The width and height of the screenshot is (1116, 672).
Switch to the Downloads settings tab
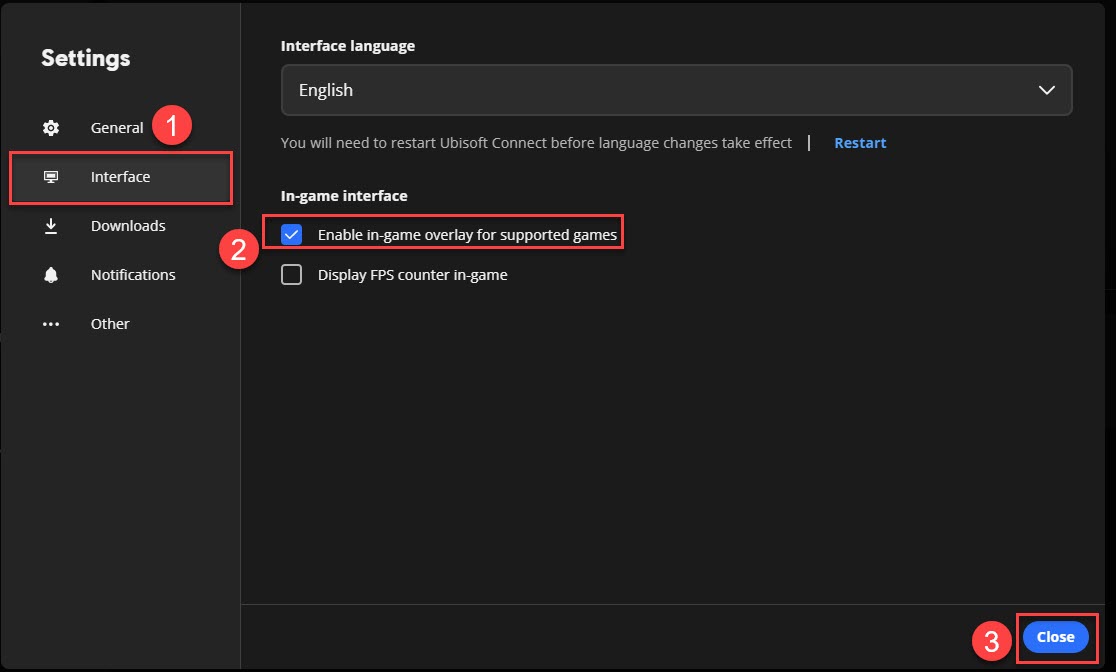[x=128, y=226]
